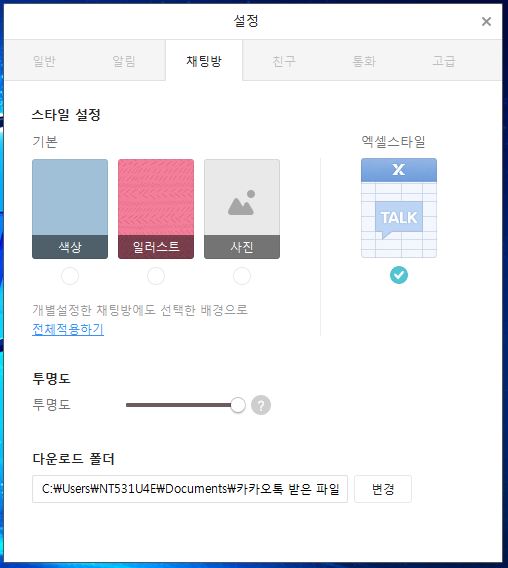Click the 투명도 transparency slider handle
Viewport: 508px width, 568px height.
[238, 405]
